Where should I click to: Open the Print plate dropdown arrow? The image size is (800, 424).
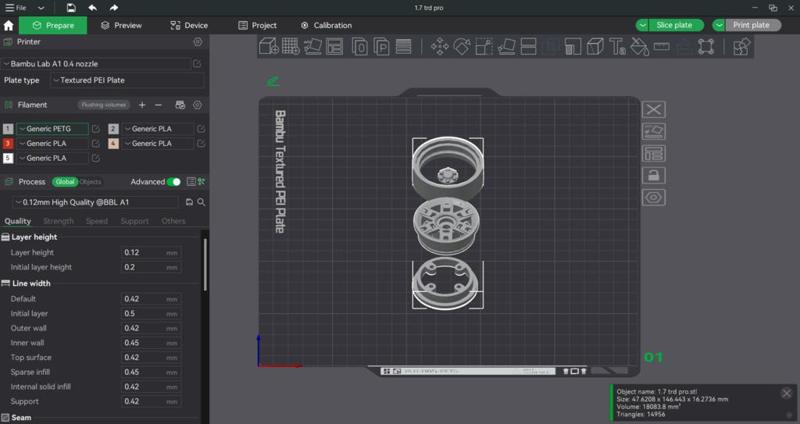point(719,25)
